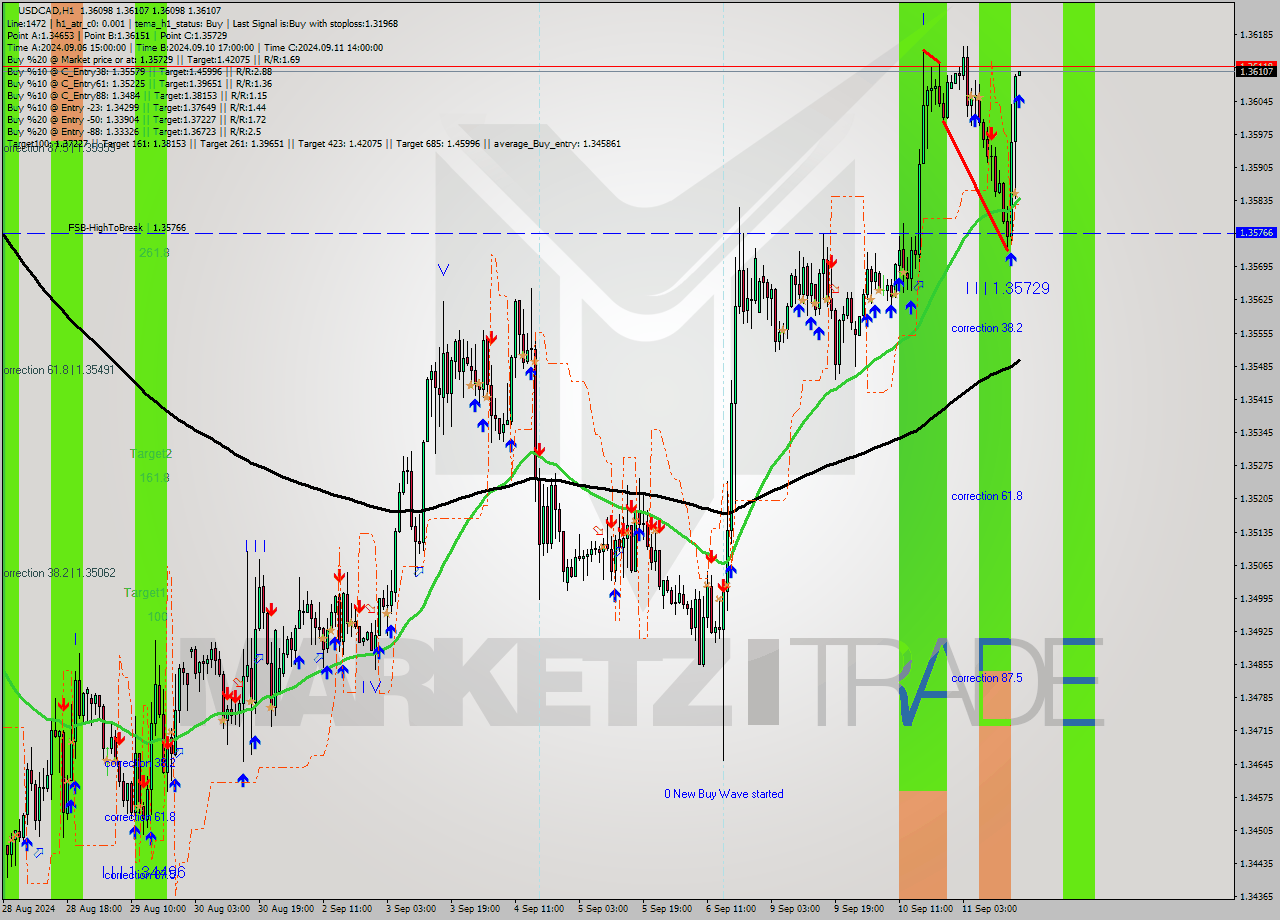Click the 'correction 38.2 | 1.35062' label at the left edge
Viewport: 1280px width, 920px height.
(x=58, y=573)
